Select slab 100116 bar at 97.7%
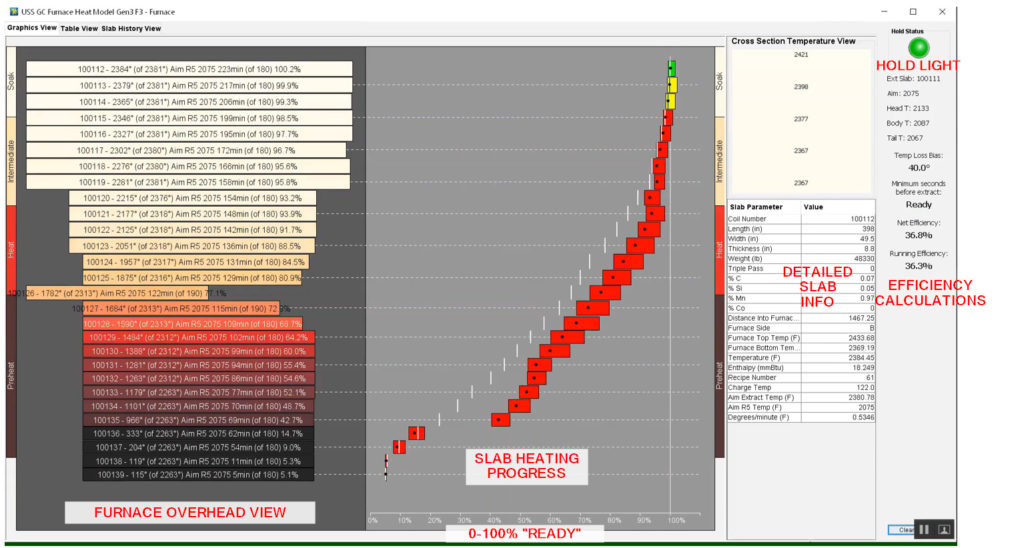This screenshot has width=1024, height=548. pyautogui.click(x=189, y=134)
